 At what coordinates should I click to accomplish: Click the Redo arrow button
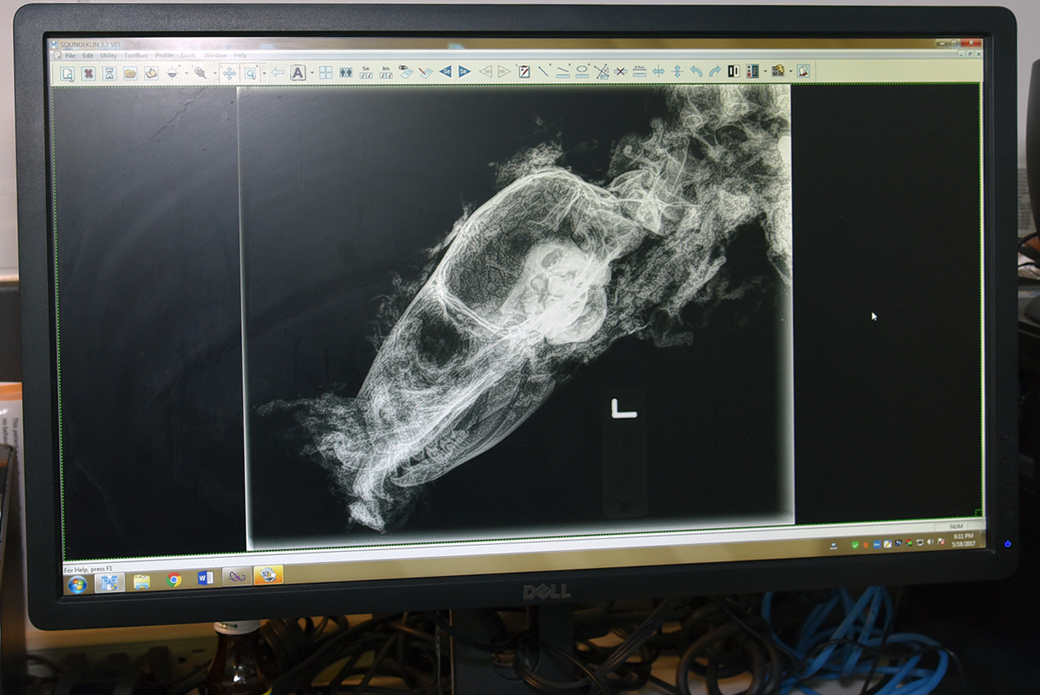point(715,71)
